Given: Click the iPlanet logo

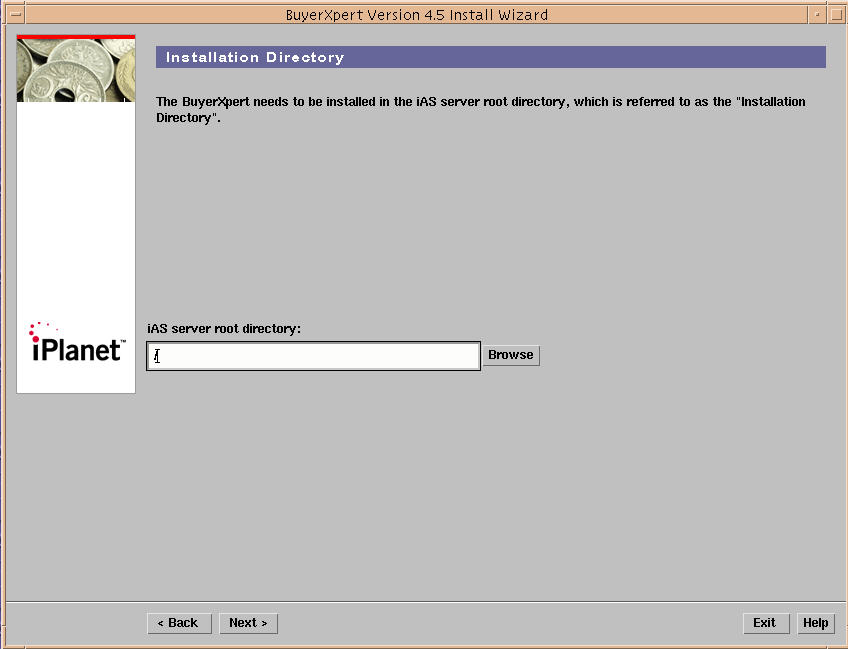Looking at the screenshot, I should 76,343.
